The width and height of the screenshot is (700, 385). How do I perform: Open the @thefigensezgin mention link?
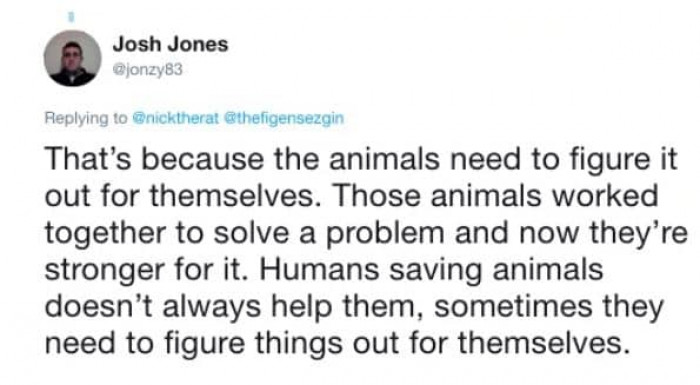(283, 118)
